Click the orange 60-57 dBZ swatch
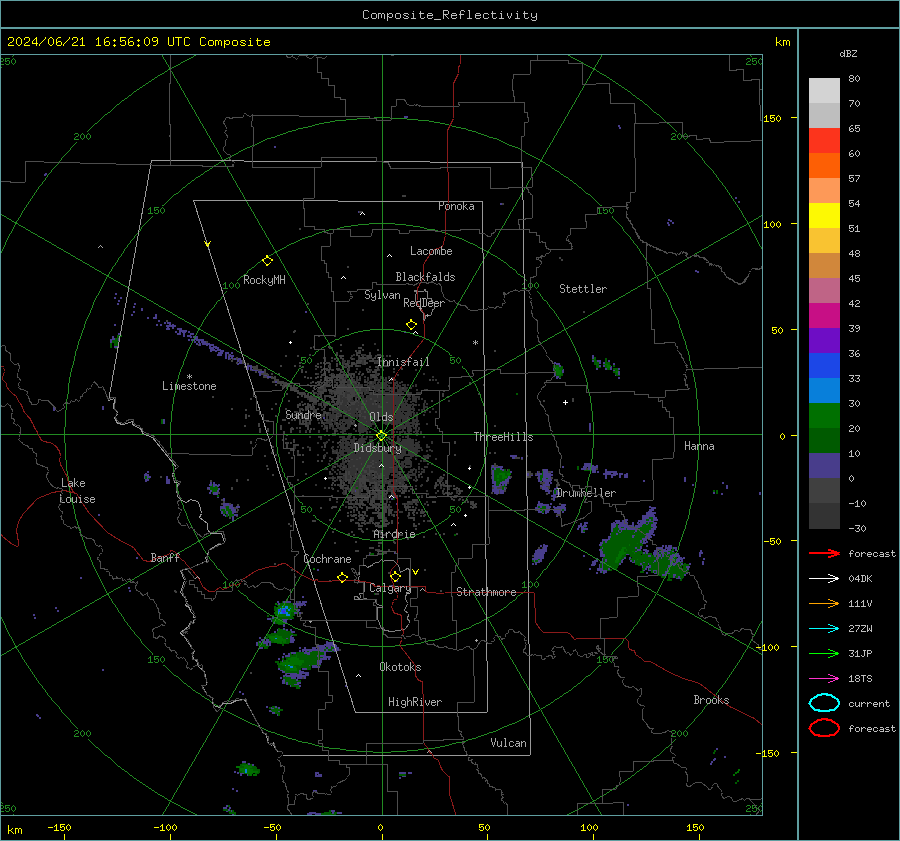The height and width of the screenshot is (841, 900). 824,166
